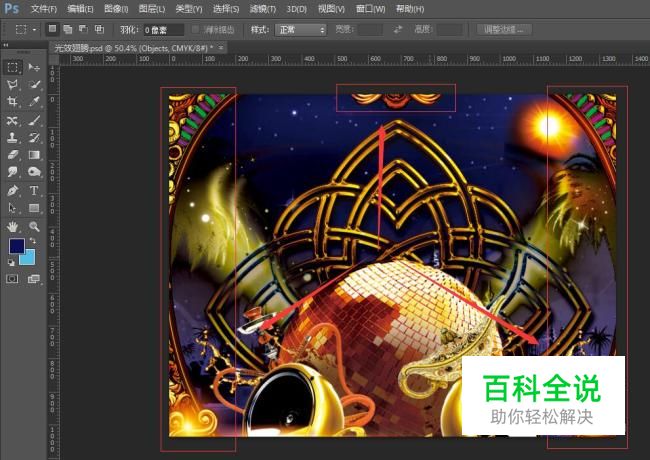Click the height (高度) input field
The width and height of the screenshot is (650, 460).
click(x=450, y=30)
